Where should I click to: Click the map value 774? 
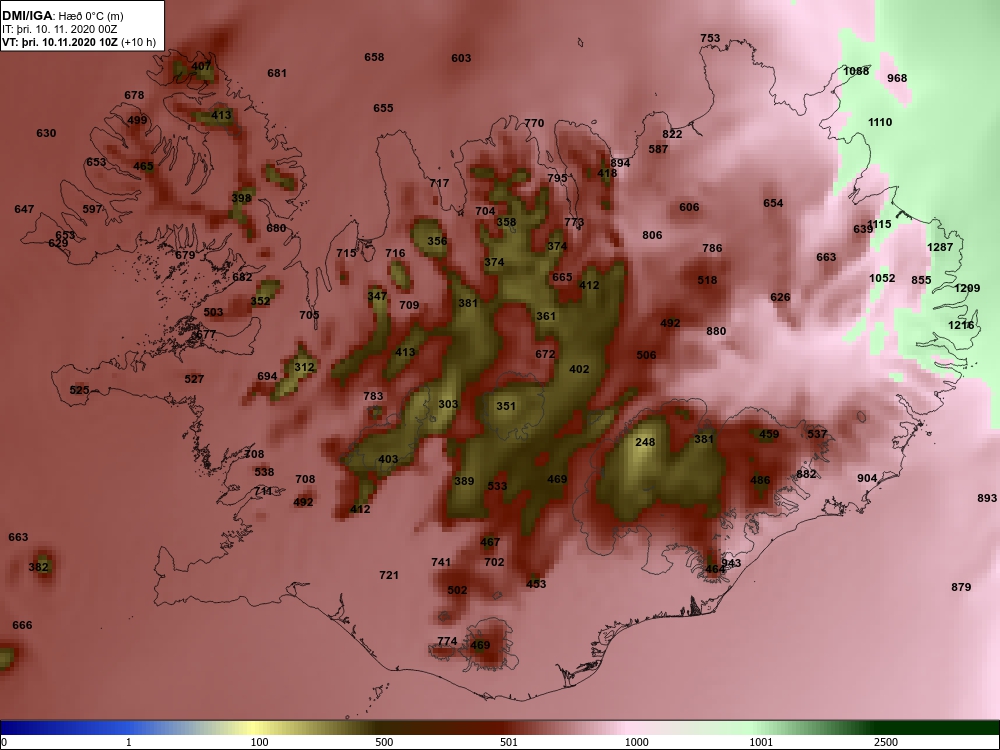pyautogui.click(x=447, y=642)
